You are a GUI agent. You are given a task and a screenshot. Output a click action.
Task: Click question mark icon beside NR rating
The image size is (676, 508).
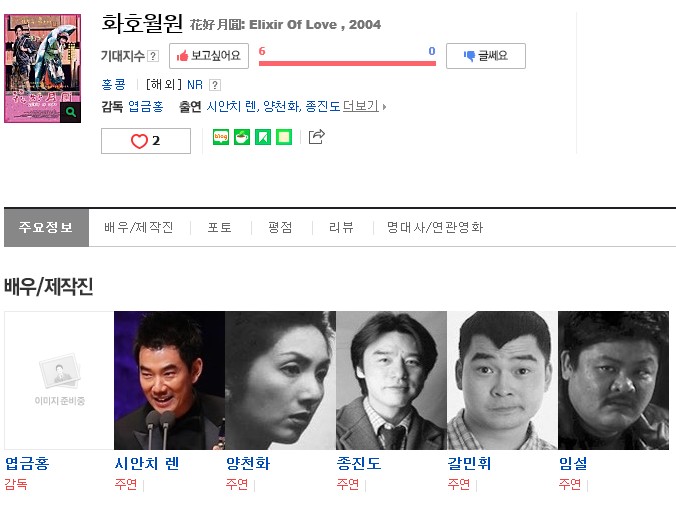coord(215,85)
